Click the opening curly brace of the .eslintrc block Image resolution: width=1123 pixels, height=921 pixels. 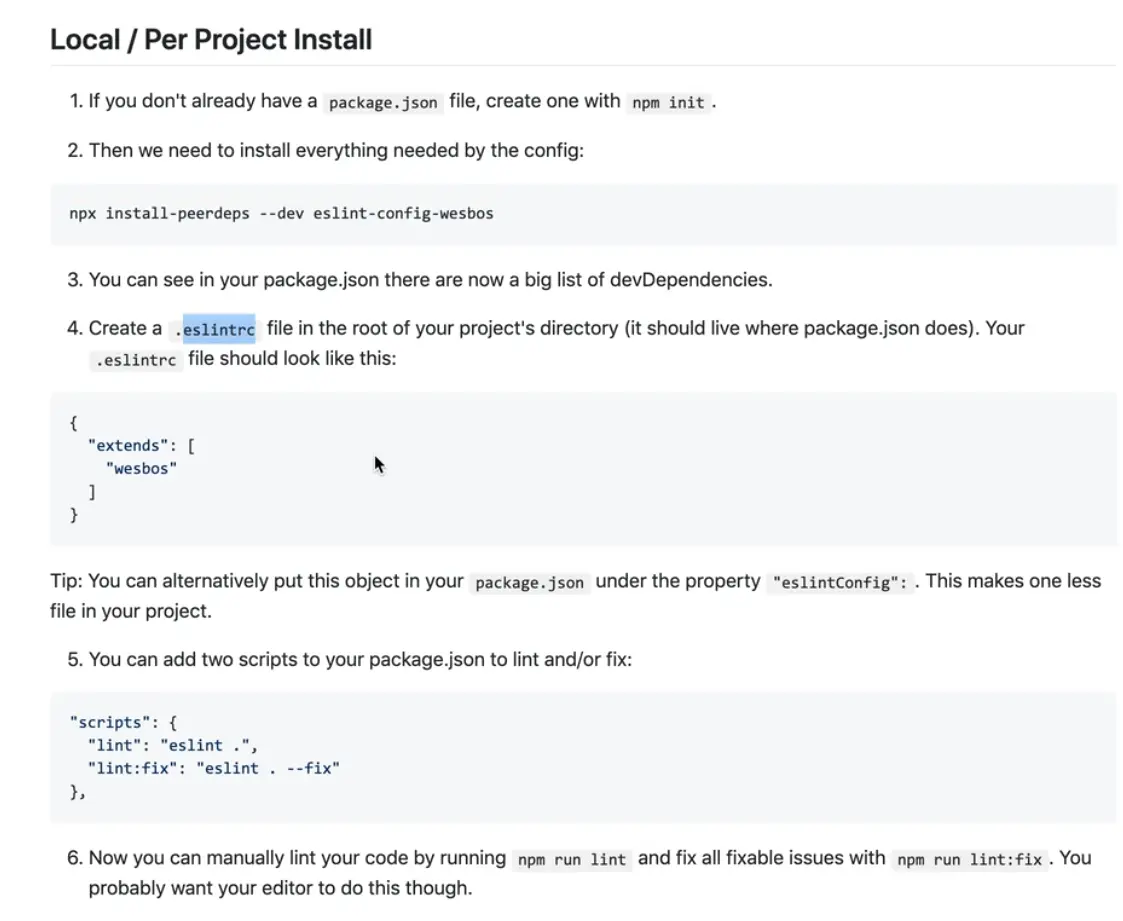[74, 422]
